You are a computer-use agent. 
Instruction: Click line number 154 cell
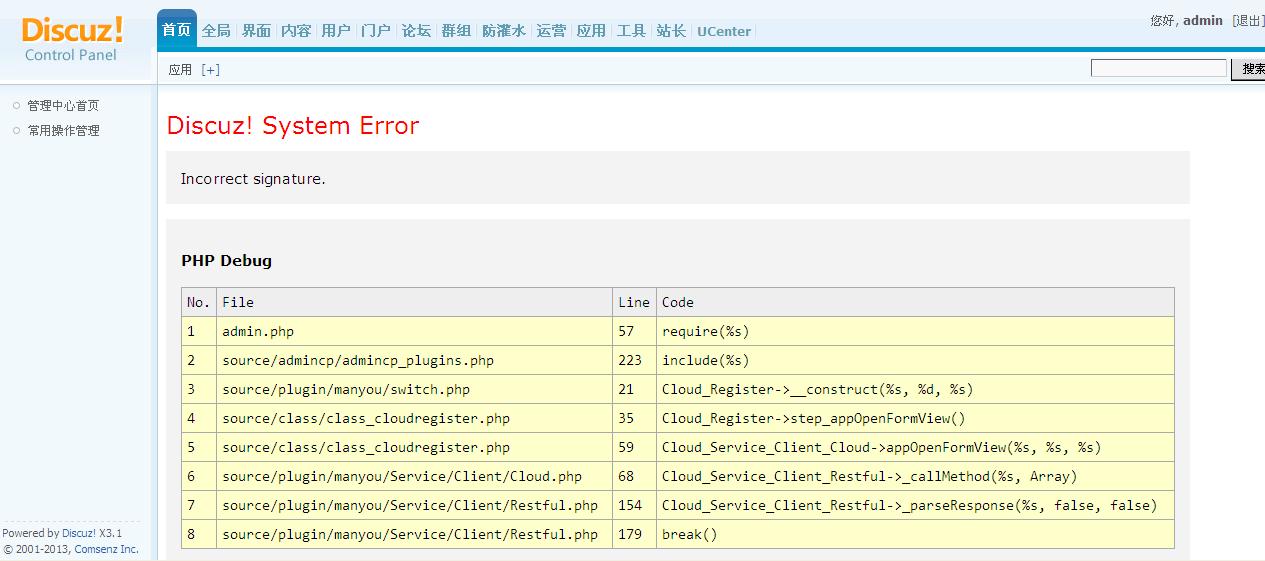(634, 505)
